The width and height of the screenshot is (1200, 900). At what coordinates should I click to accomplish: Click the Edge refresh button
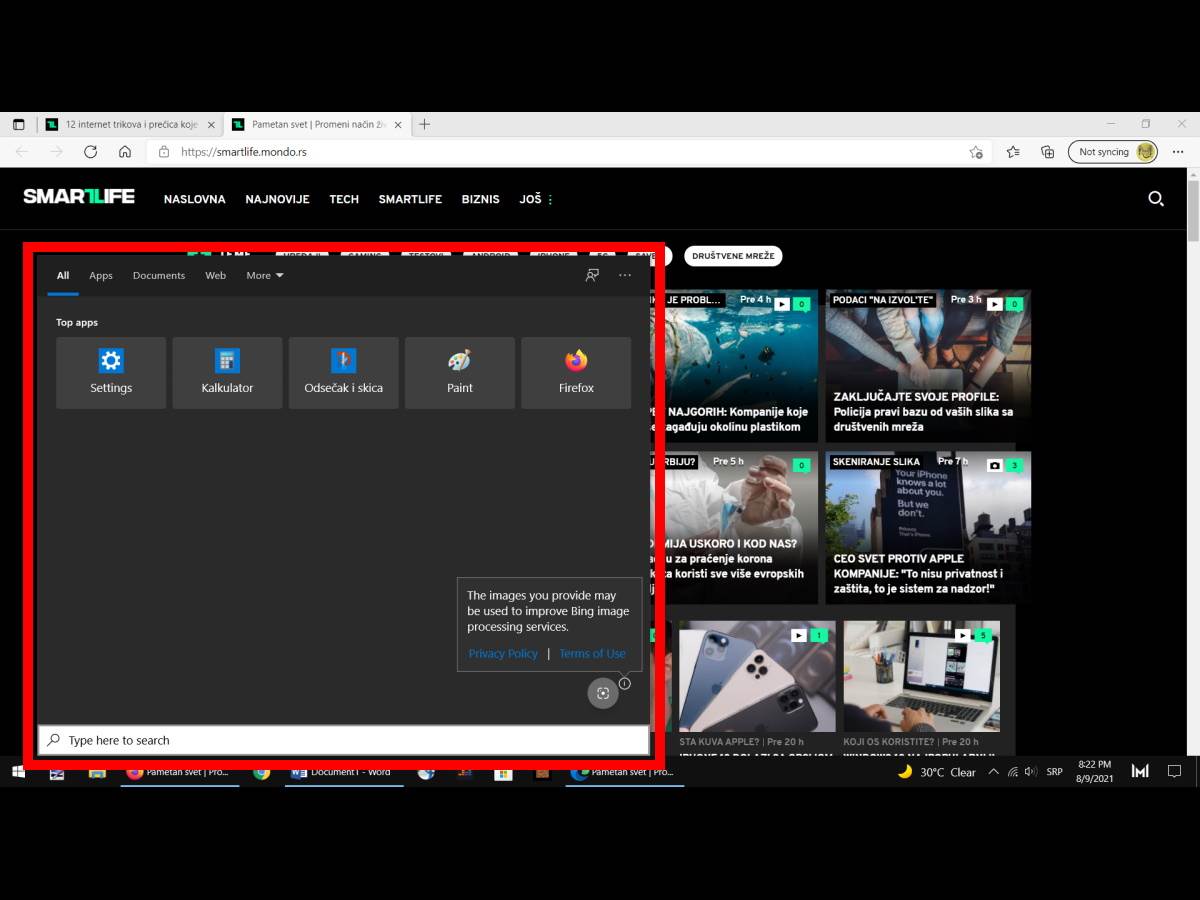pyautogui.click(x=90, y=152)
